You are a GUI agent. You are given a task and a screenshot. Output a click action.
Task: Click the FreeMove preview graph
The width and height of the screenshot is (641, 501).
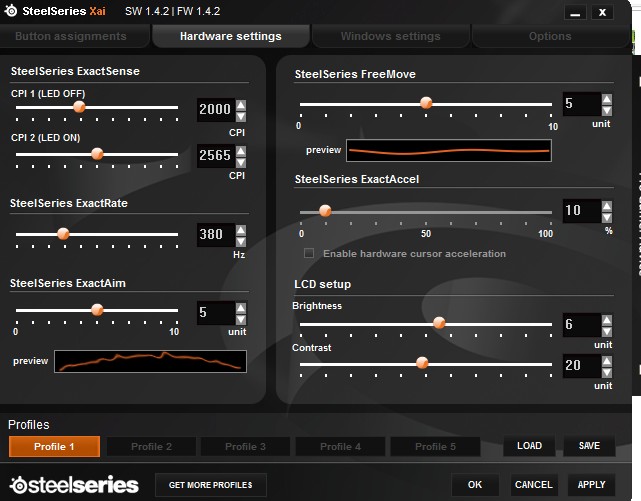(449, 150)
